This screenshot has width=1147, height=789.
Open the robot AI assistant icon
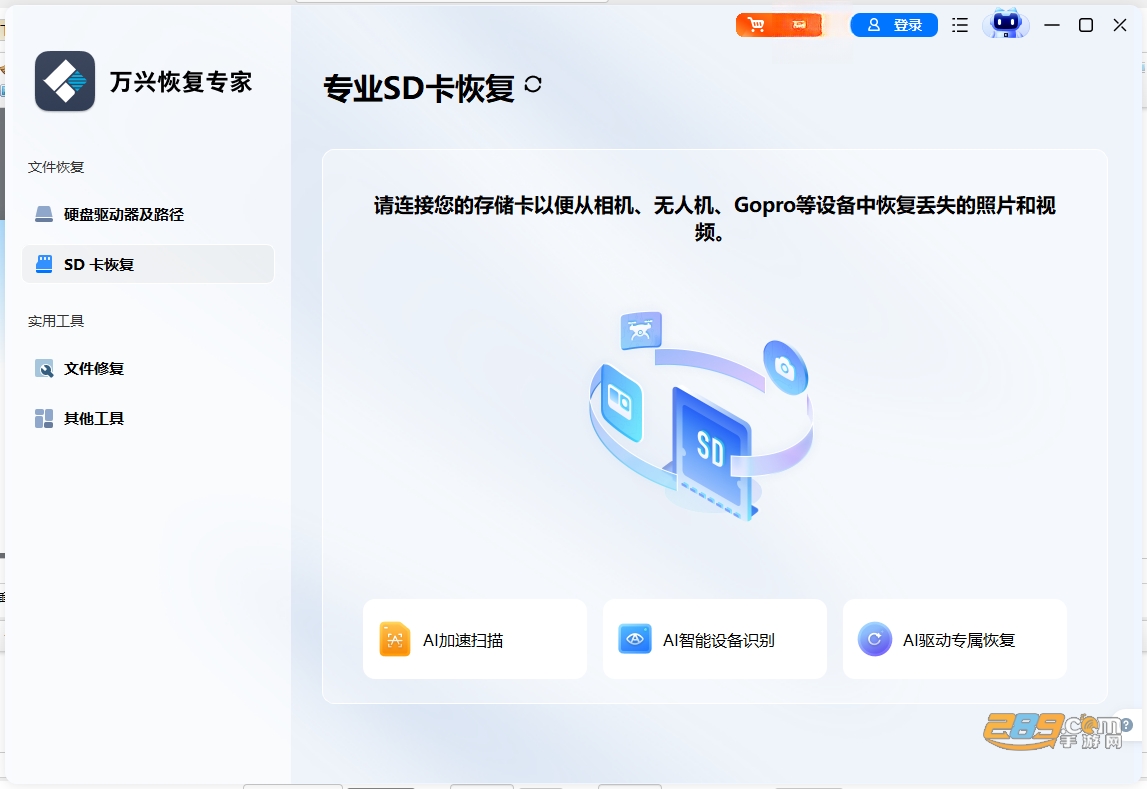click(x=1006, y=24)
